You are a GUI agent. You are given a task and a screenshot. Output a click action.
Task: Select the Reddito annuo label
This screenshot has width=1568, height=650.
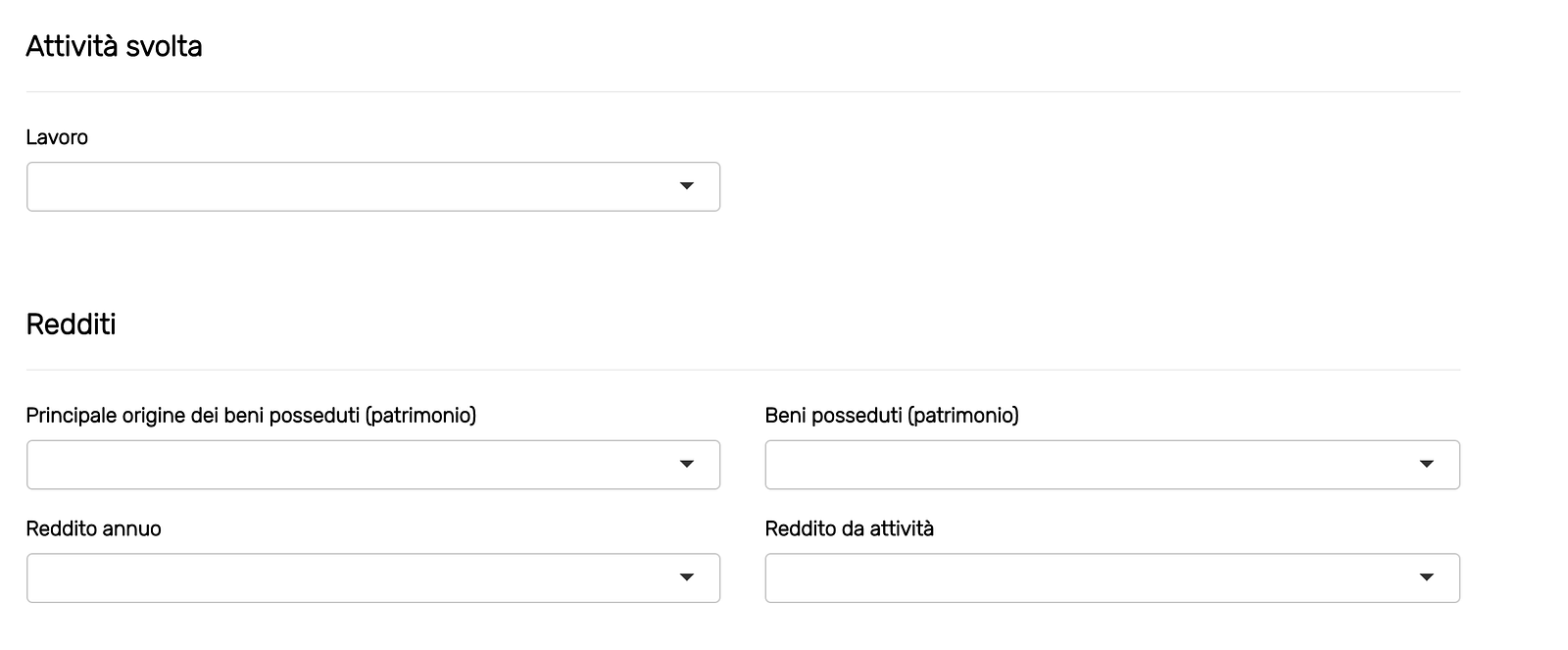(x=93, y=529)
